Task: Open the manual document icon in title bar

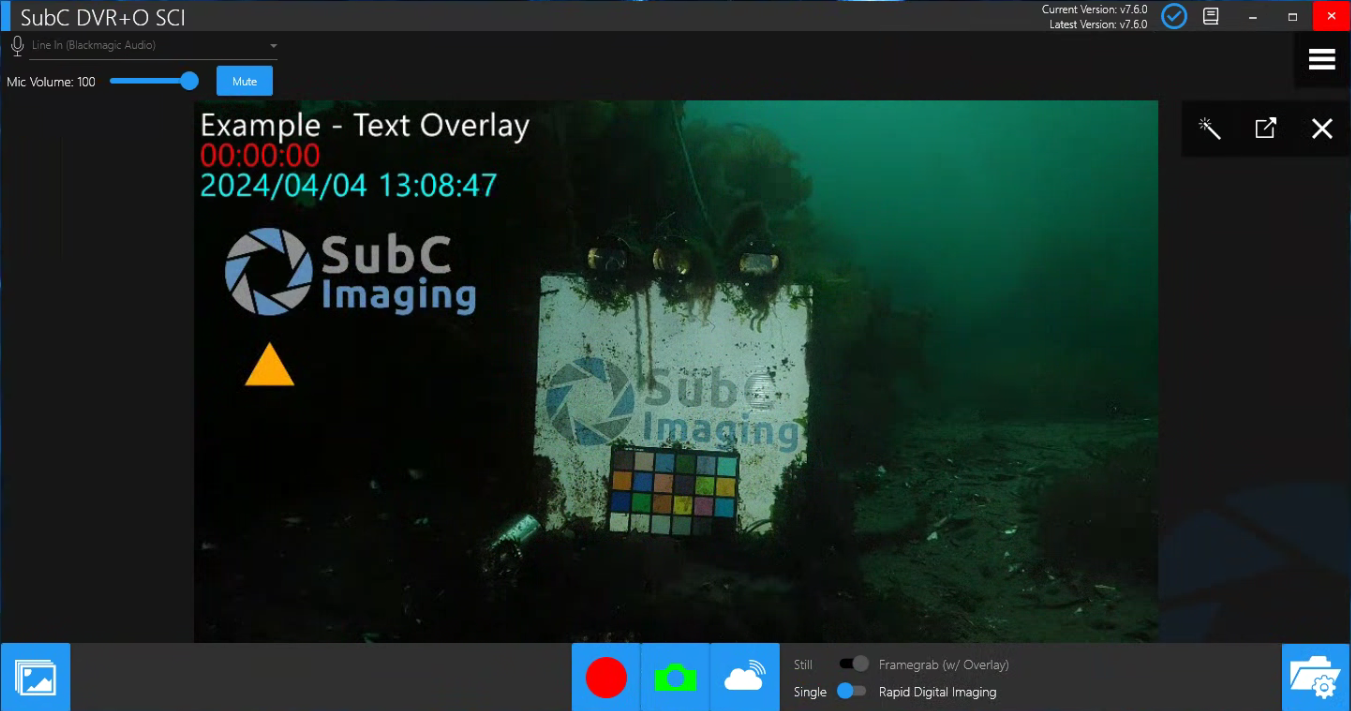Action: click(1211, 16)
